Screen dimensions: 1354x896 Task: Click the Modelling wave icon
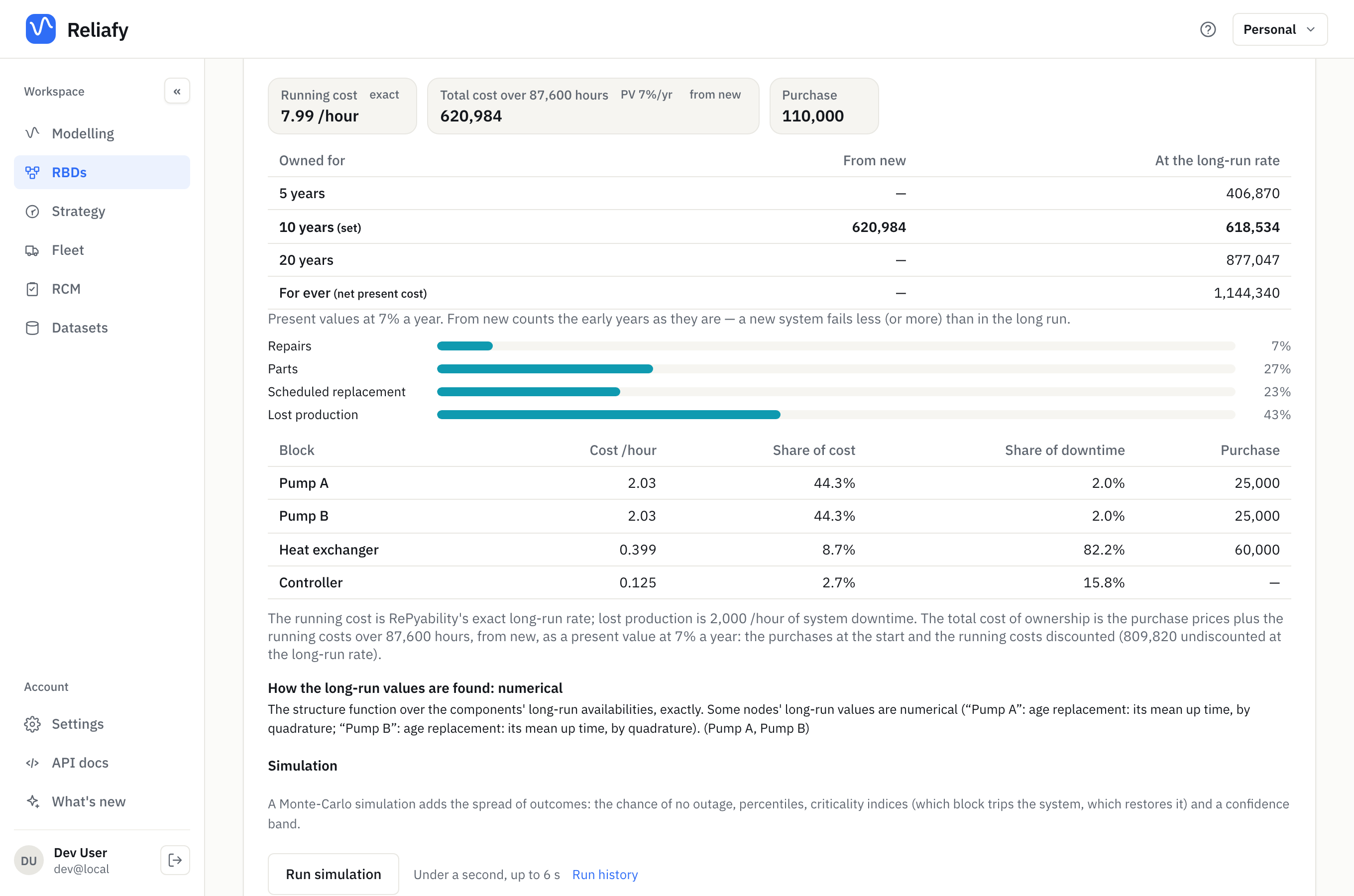(x=32, y=133)
